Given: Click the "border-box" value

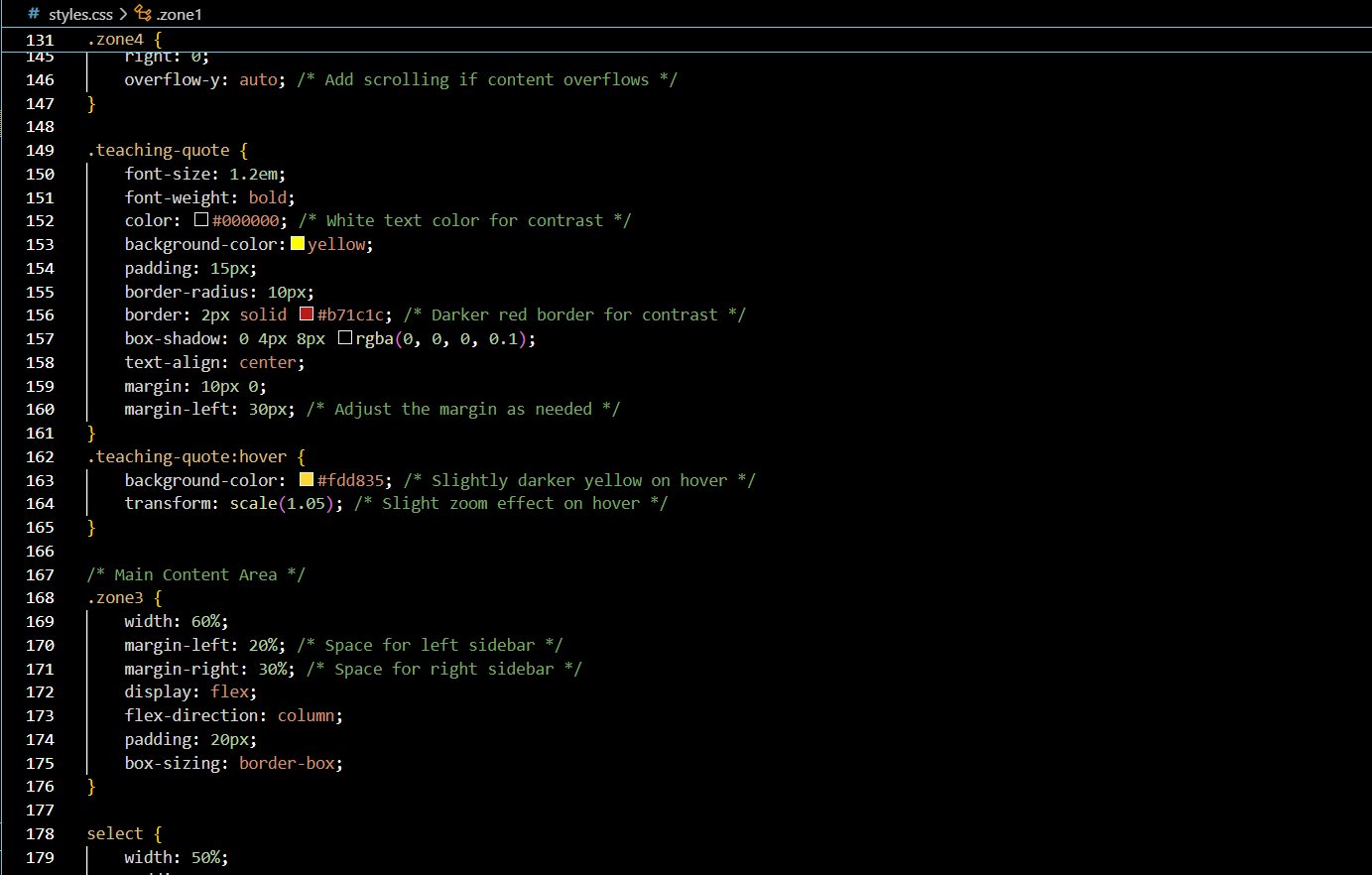Looking at the screenshot, I should [288, 763].
